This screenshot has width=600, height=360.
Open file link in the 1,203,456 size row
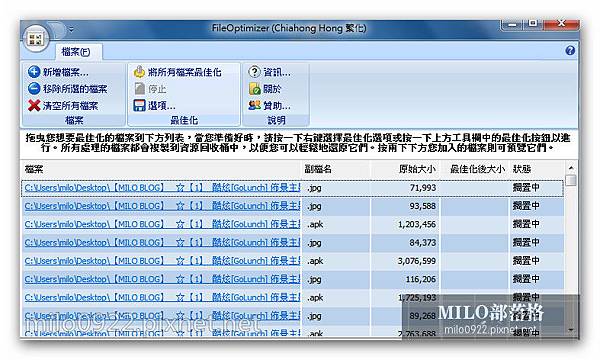(162, 224)
